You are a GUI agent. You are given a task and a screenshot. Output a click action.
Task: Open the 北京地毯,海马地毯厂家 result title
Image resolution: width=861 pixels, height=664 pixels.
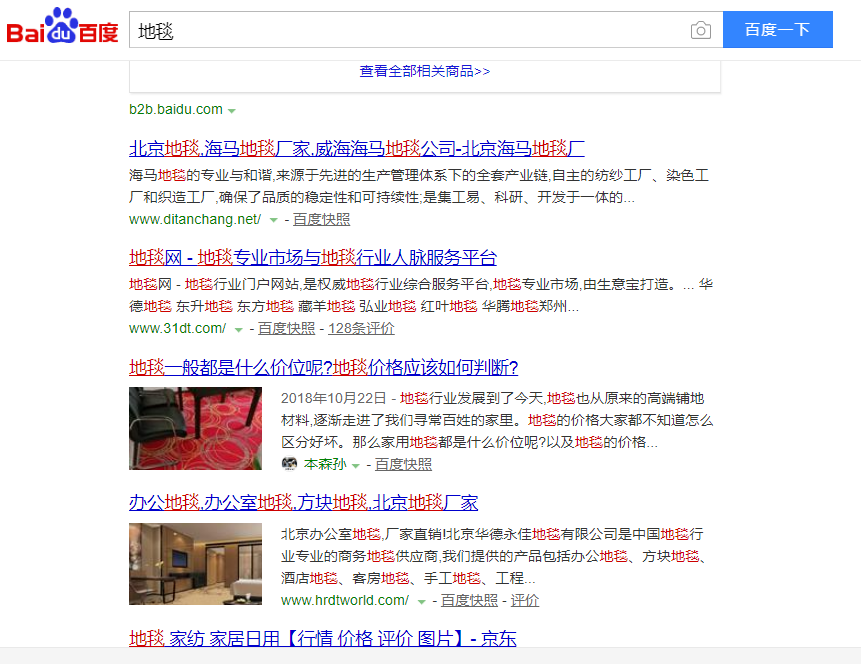tap(356, 149)
